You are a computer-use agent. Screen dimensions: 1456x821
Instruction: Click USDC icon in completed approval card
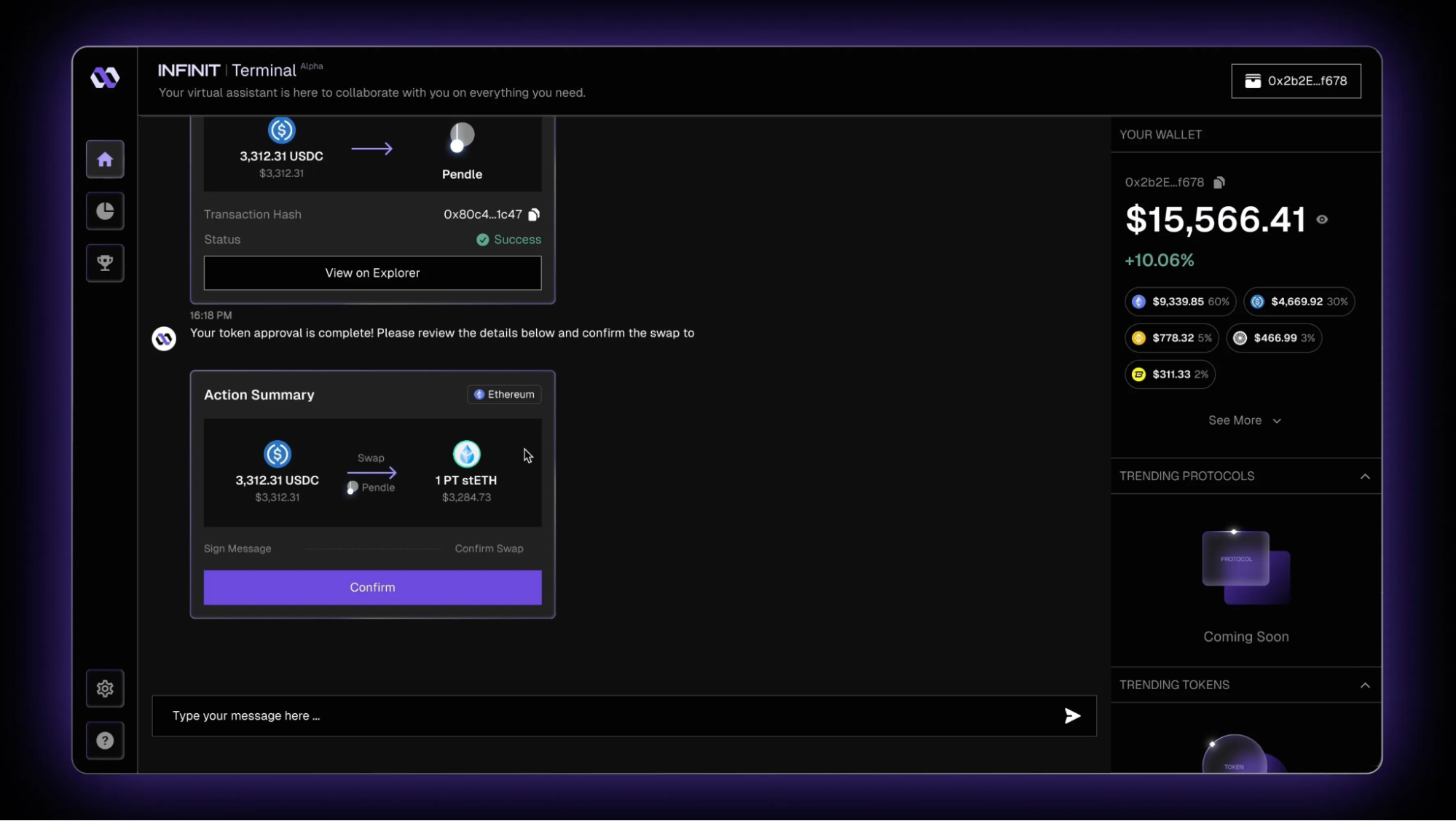coord(281,130)
